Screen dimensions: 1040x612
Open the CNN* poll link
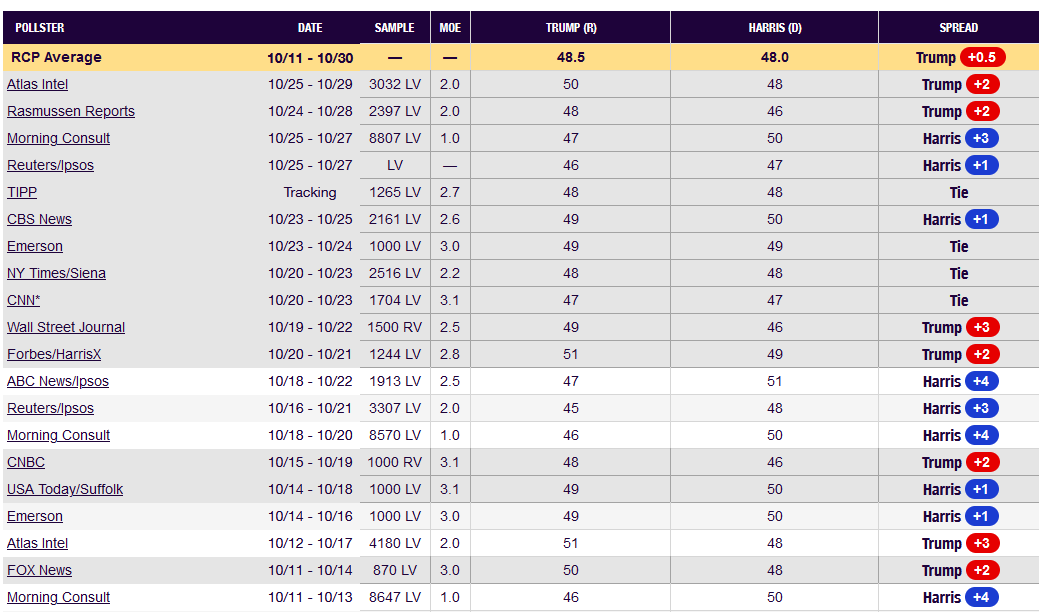tap(23, 300)
